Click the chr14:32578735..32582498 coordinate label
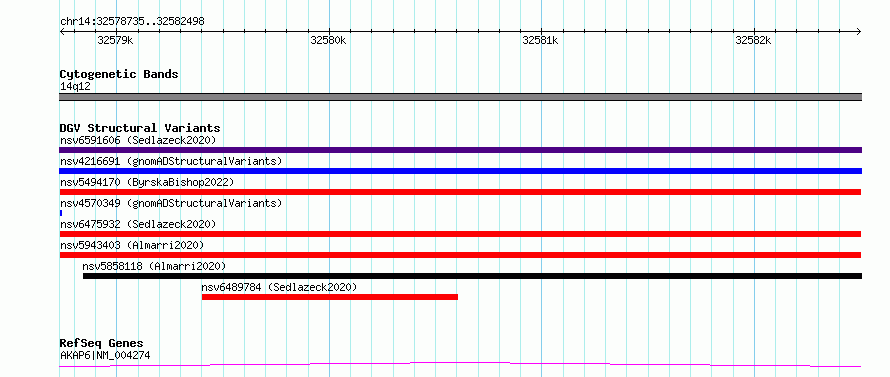 (132, 22)
